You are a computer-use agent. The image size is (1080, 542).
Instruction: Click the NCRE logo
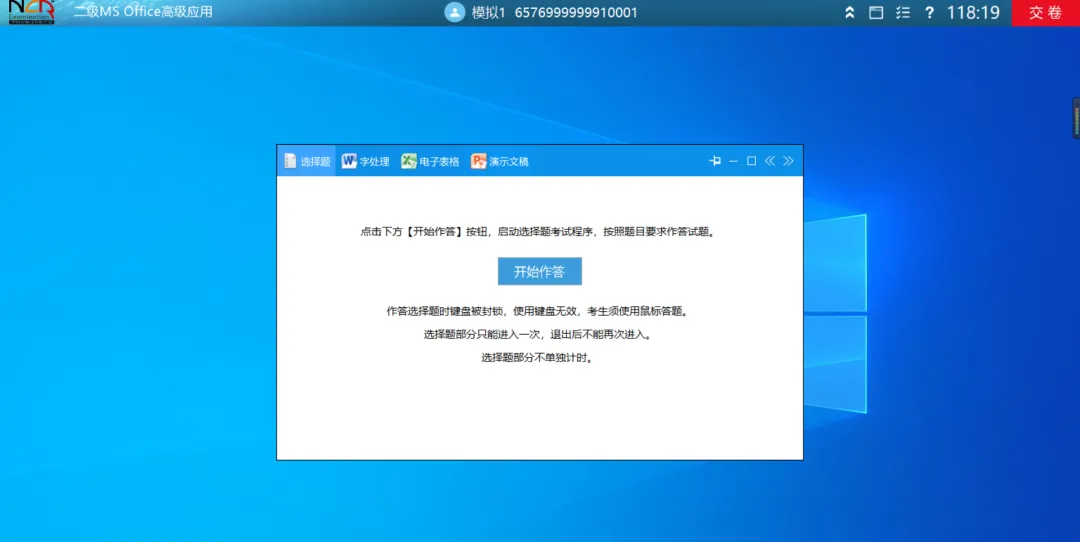coord(31,12)
